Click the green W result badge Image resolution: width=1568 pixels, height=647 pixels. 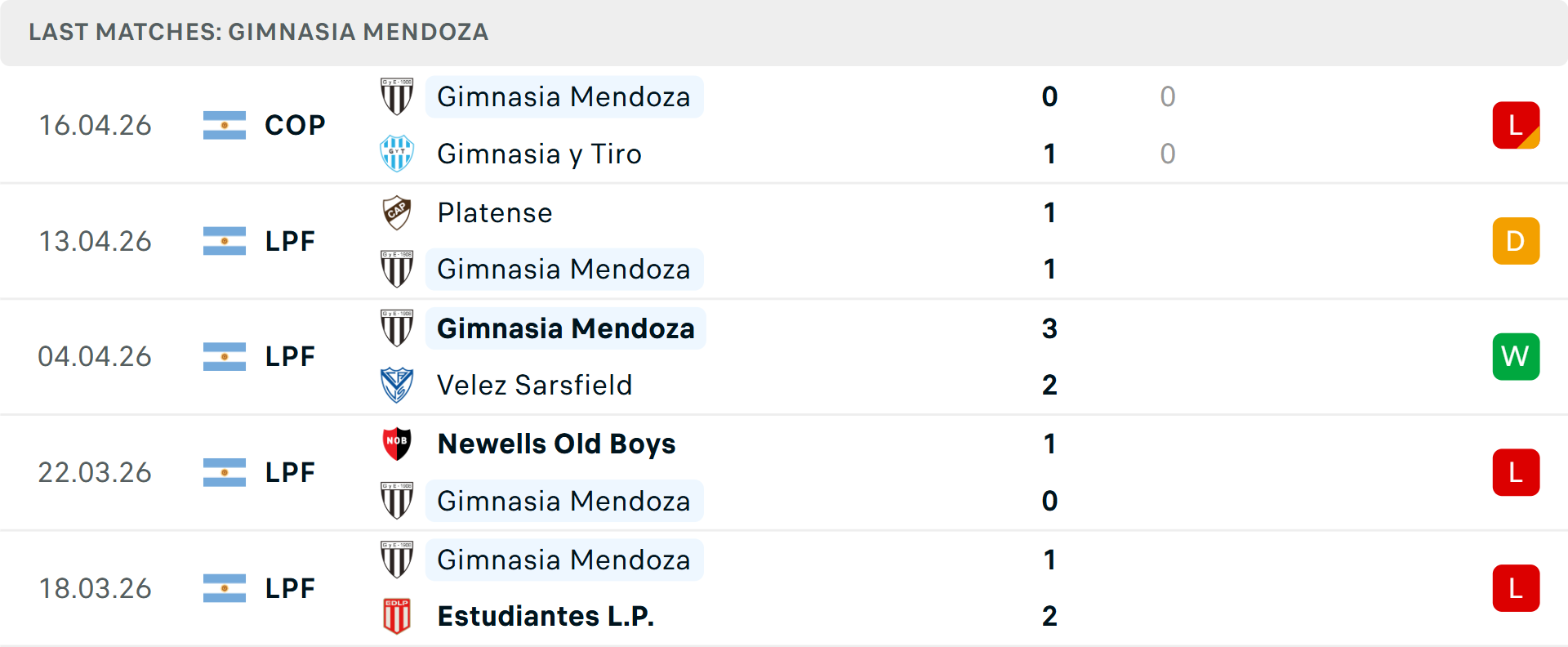click(1516, 356)
